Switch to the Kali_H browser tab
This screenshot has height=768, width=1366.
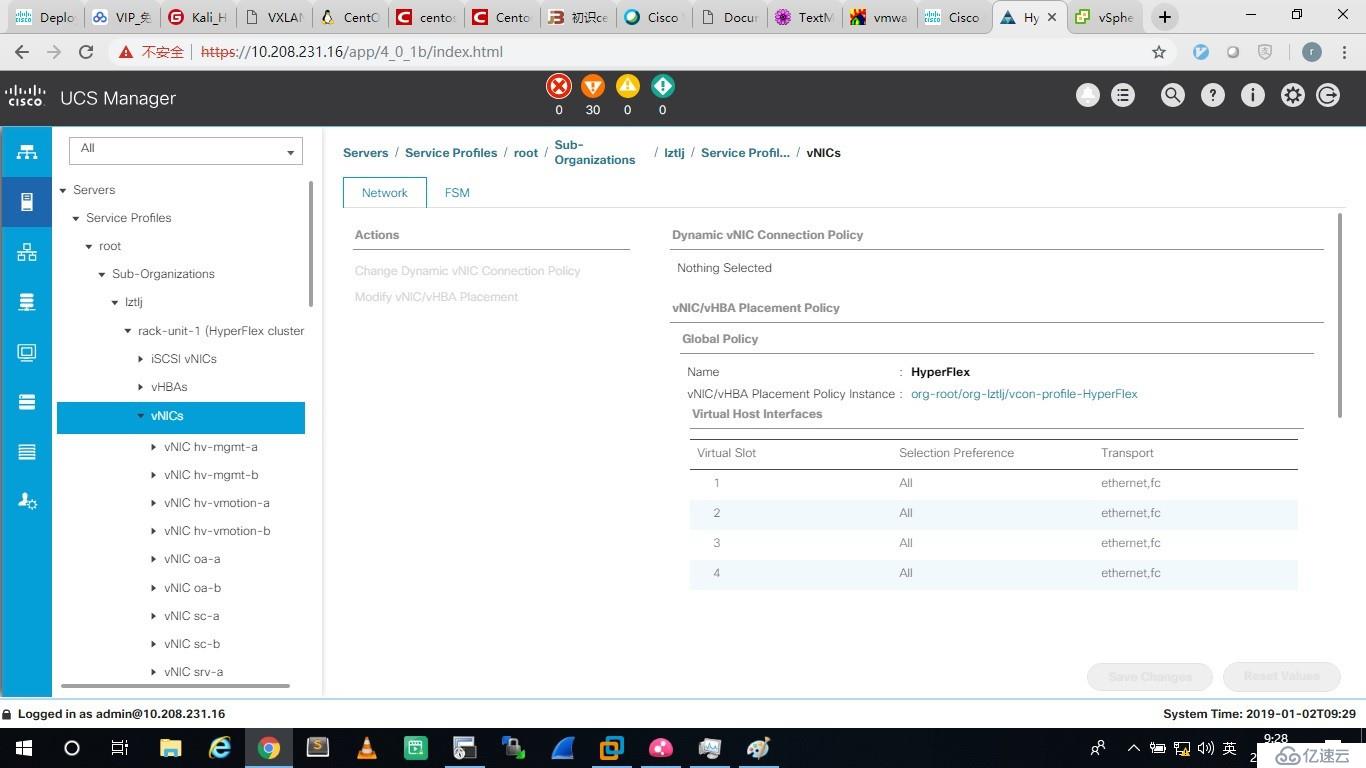198,17
